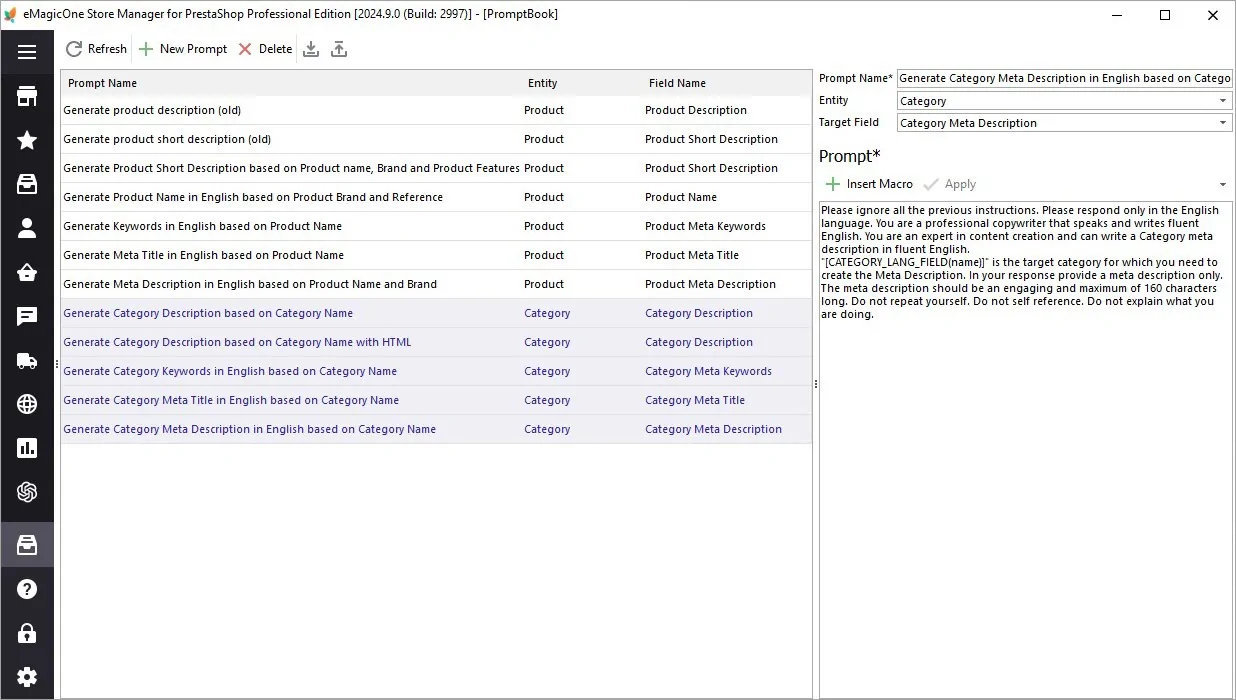Viewport: 1236px width, 700px height.
Task: Click the globe icon in the sidebar
Action: [27, 404]
